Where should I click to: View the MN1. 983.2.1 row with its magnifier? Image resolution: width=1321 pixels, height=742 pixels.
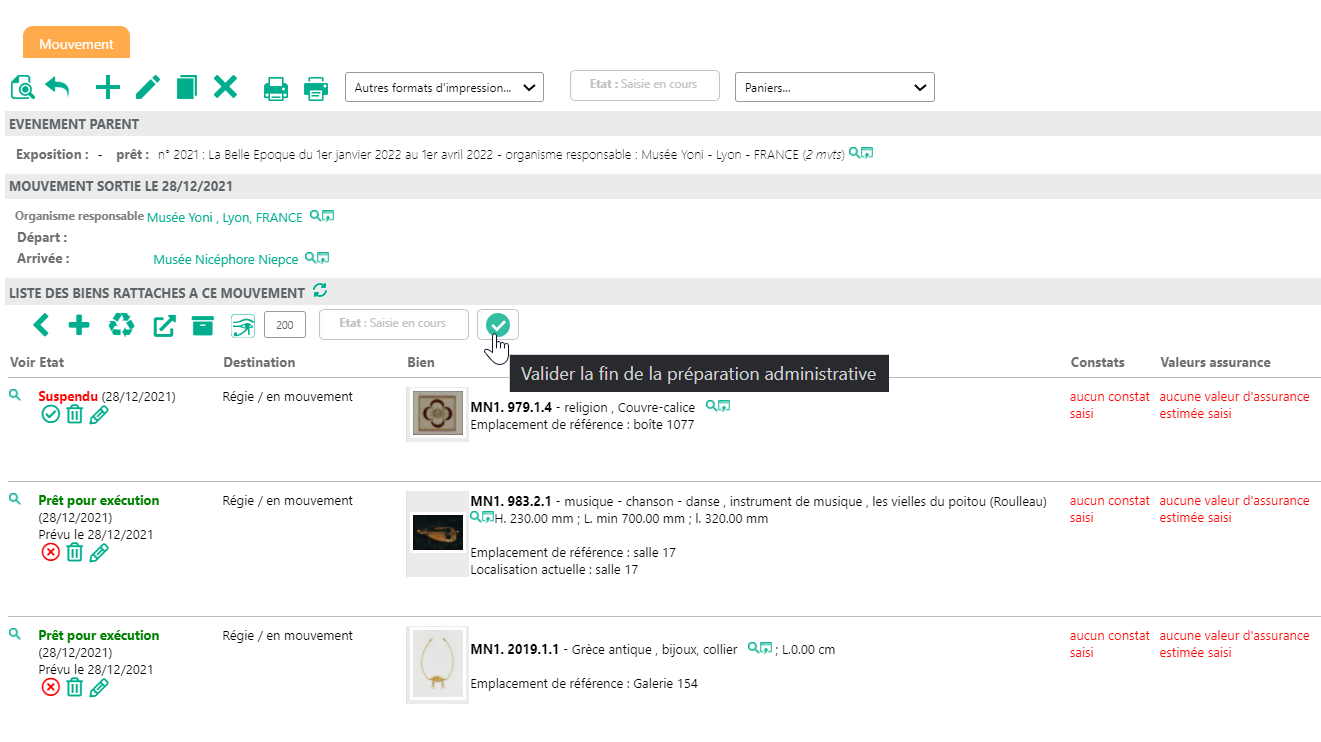tap(14, 498)
